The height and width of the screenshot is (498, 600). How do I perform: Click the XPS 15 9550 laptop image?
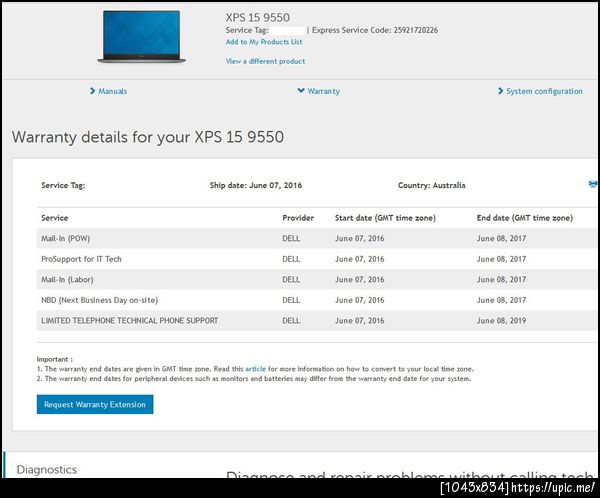click(141, 37)
